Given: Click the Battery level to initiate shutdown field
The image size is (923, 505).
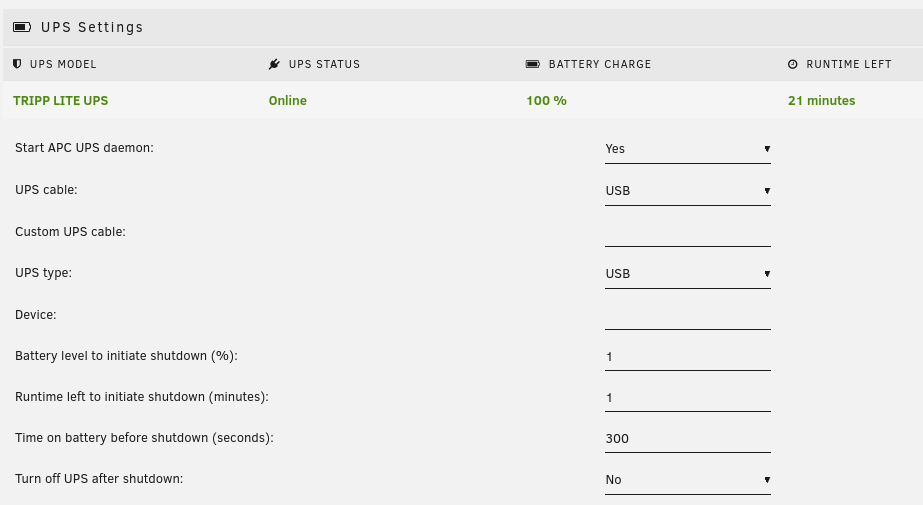Looking at the screenshot, I should (688, 357).
